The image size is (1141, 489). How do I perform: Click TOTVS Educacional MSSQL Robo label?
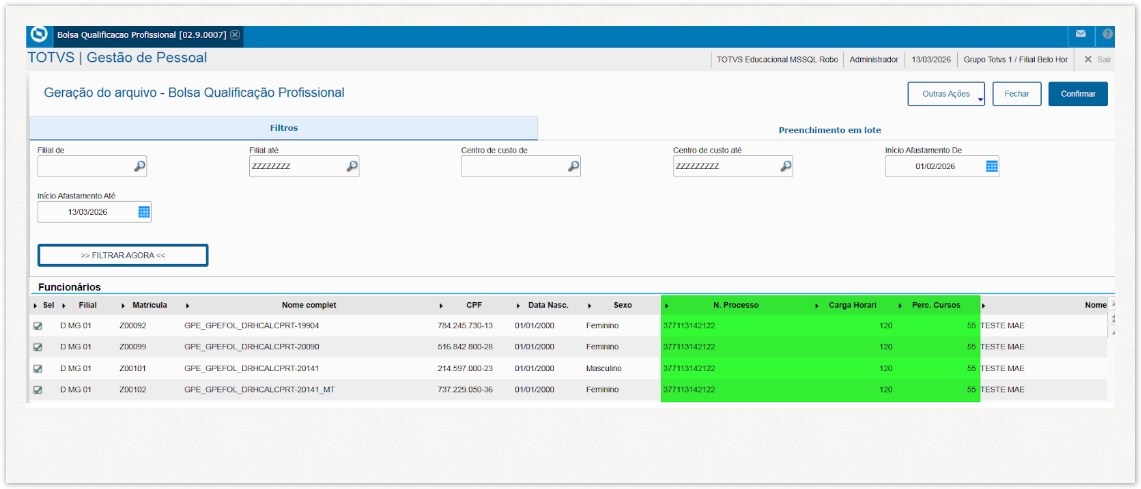click(x=777, y=60)
